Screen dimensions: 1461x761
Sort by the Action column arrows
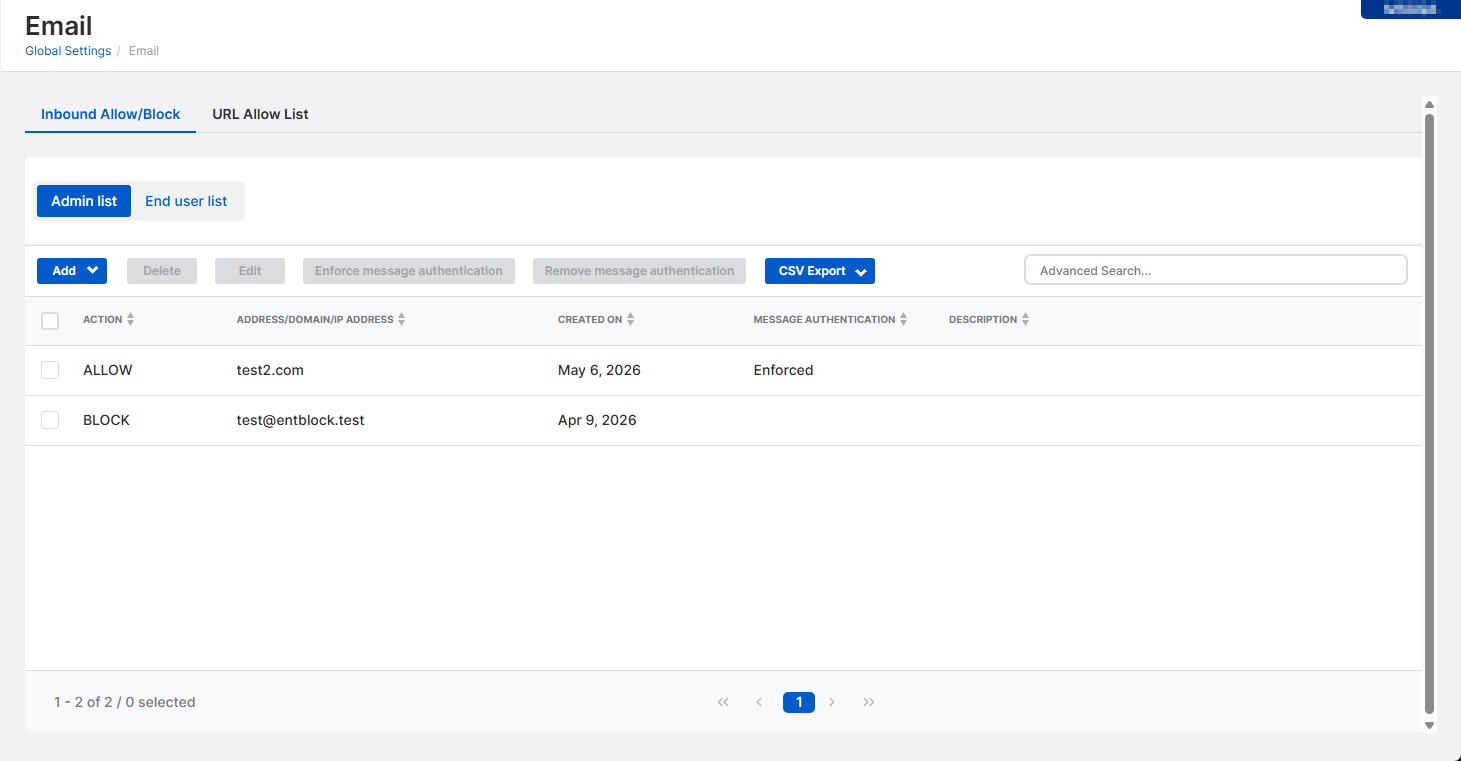pyautogui.click(x=130, y=320)
